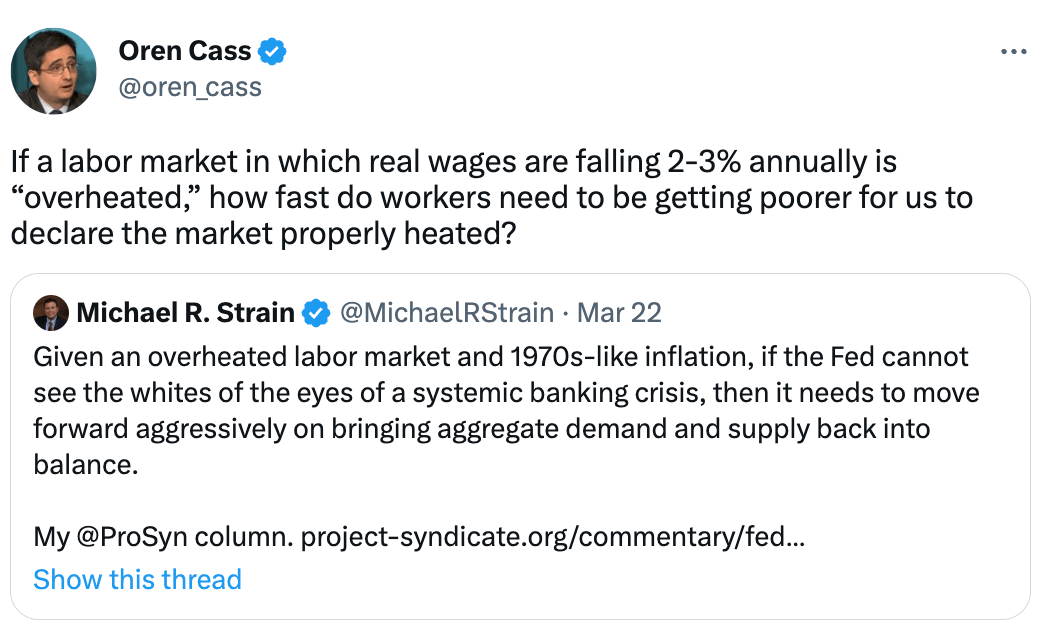The image size is (1052, 642).
Task: Click the line starting 'forward aggressively on bringing'
Action: 482,429
